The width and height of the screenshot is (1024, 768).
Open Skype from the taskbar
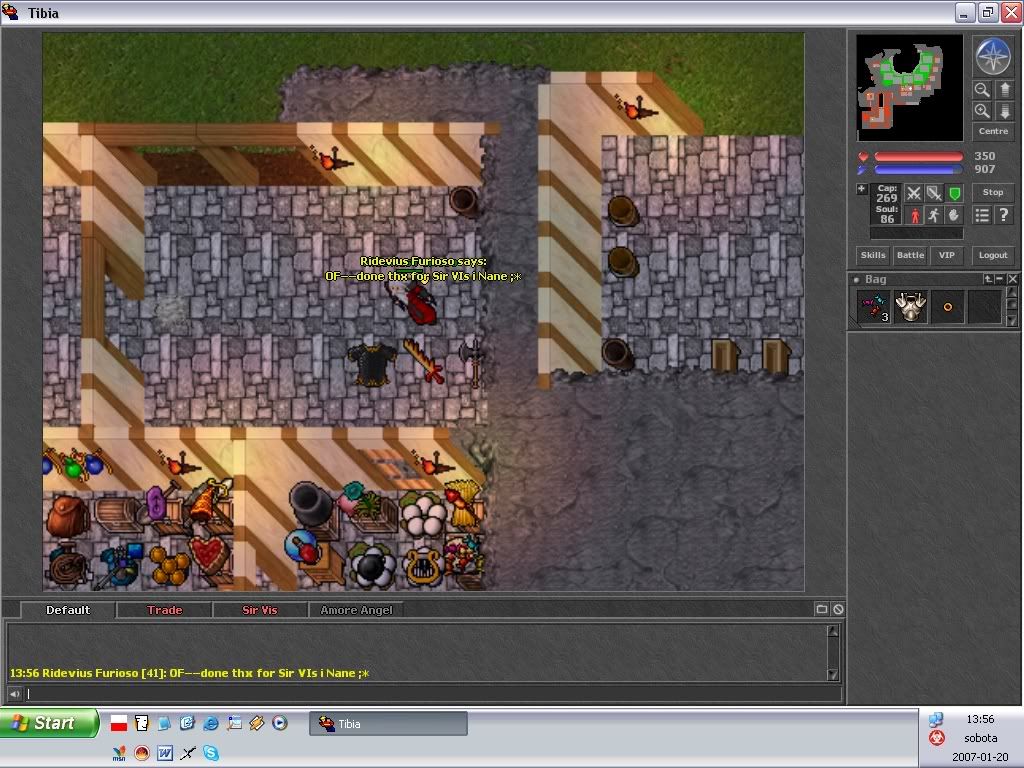211,753
